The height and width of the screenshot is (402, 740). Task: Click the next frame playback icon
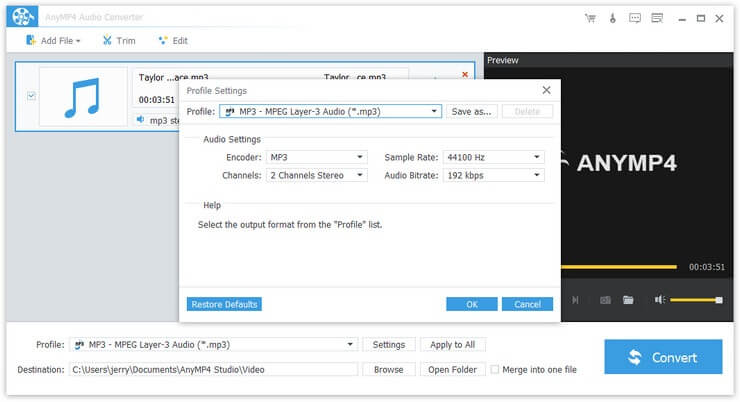pyautogui.click(x=575, y=299)
